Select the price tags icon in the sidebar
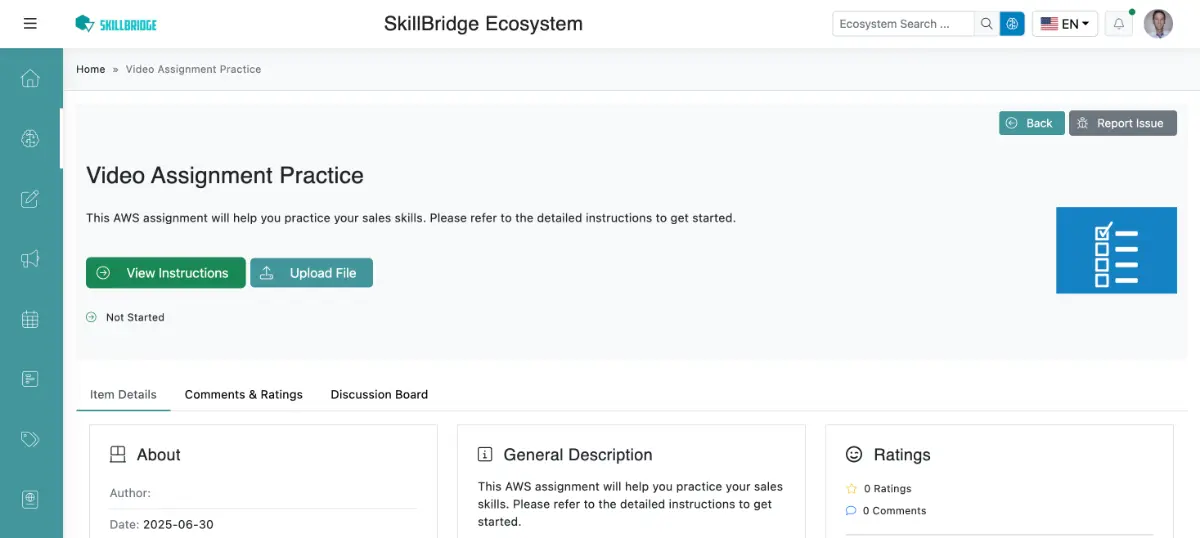 click(x=30, y=439)
